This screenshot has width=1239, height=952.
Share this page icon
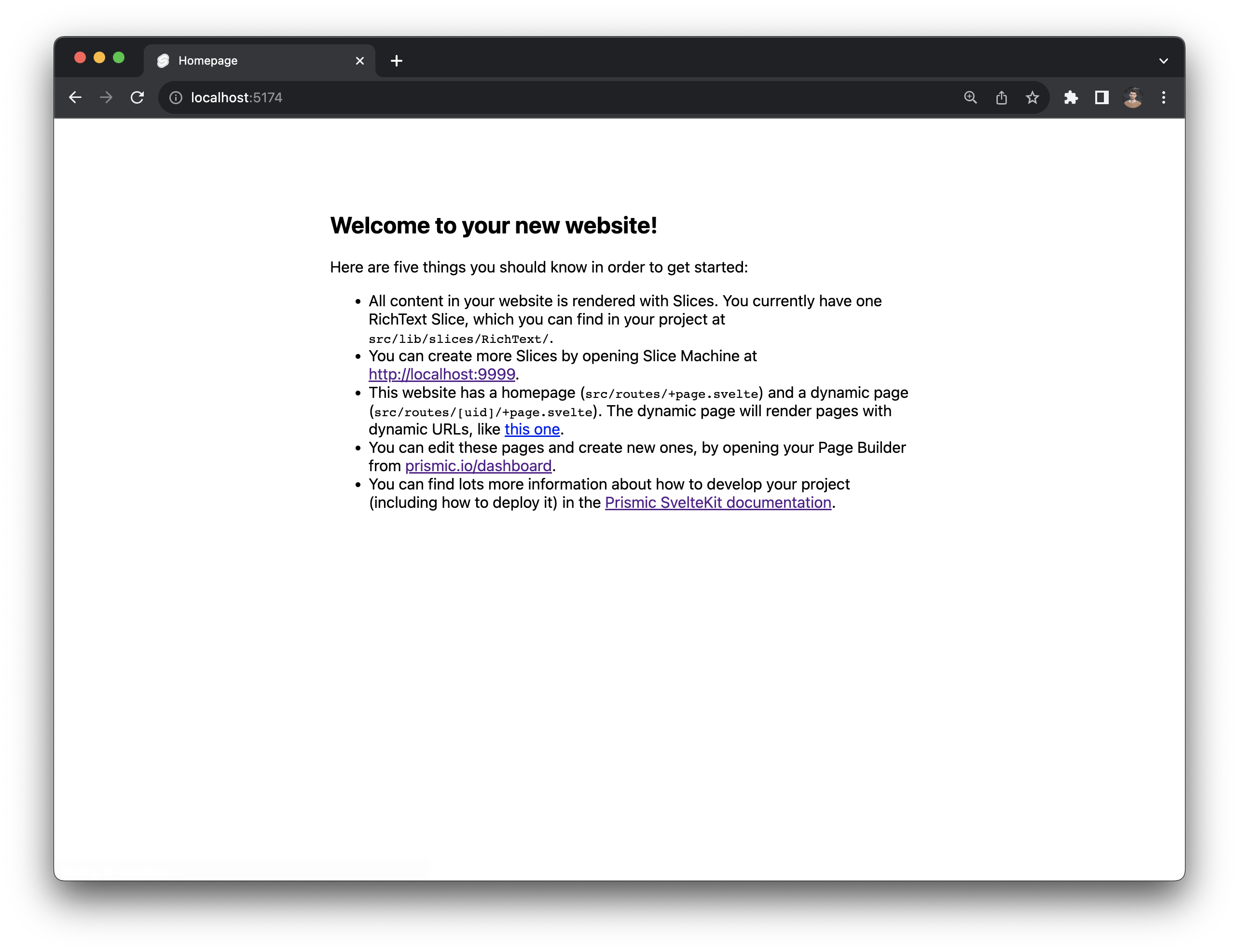tap(1002, 97)
